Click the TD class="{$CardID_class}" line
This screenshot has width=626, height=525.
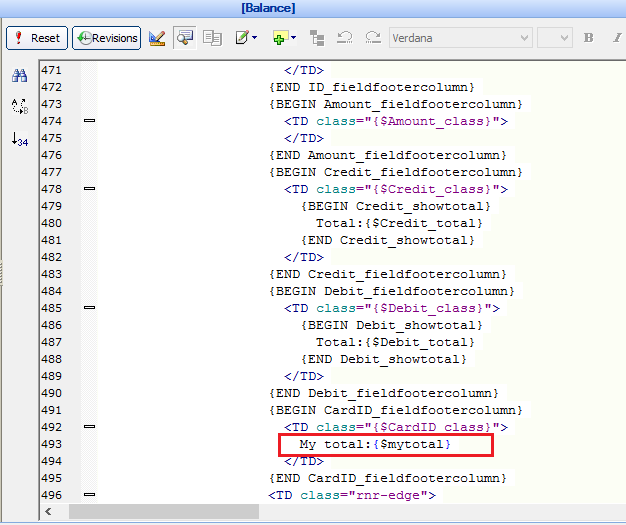pyautogui.click(x=396, y=427)
